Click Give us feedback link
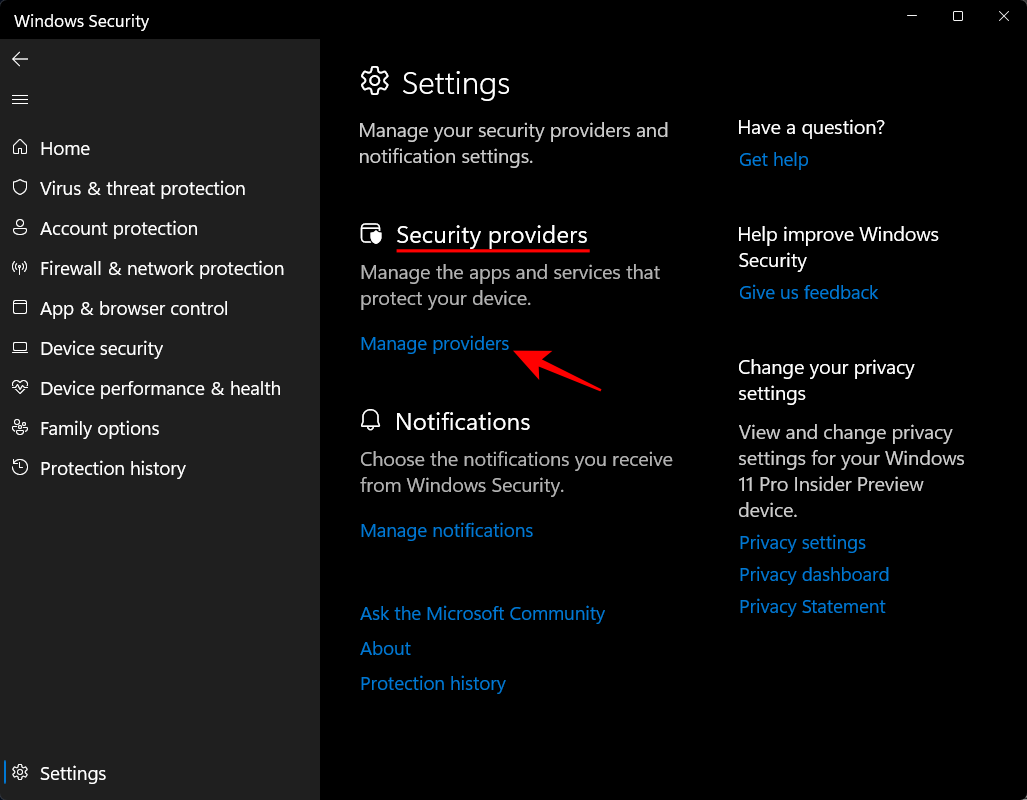1027x800 pixels. [808, 293]
